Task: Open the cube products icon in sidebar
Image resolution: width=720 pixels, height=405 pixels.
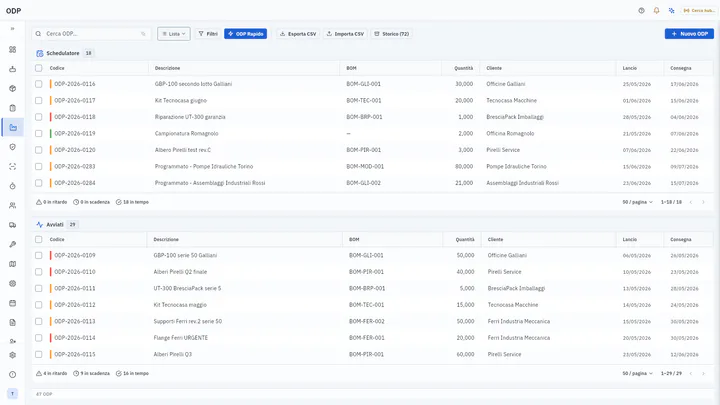Action: click(12, 88)
